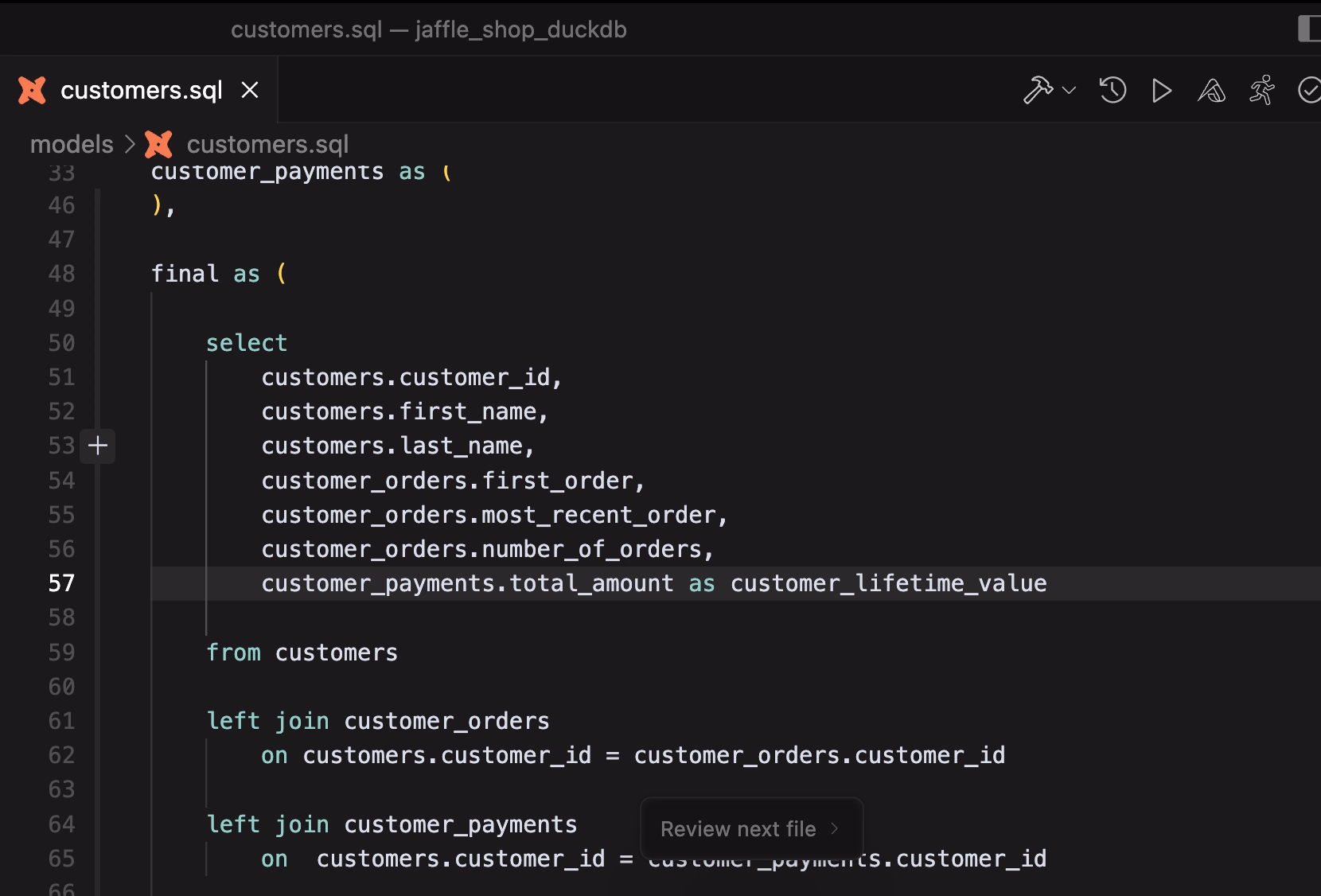Click the 'customer_lifetime_value' alias

(889, 583)
